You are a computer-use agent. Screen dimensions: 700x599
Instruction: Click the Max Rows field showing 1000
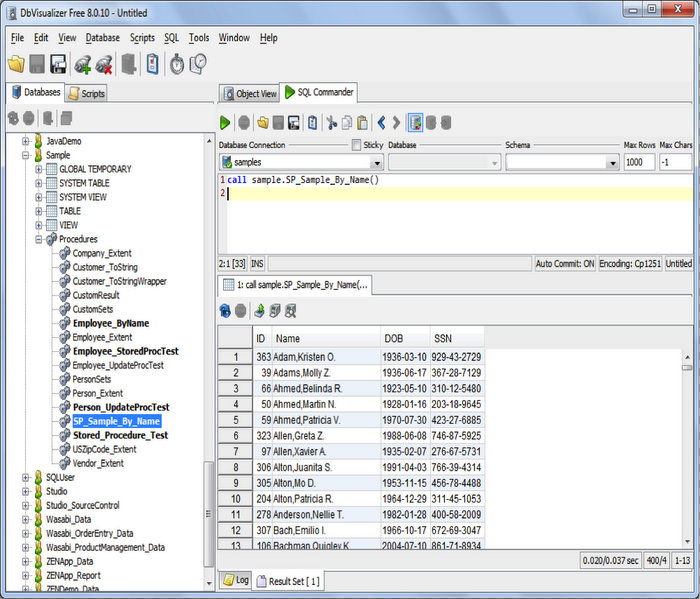[639, 162]
